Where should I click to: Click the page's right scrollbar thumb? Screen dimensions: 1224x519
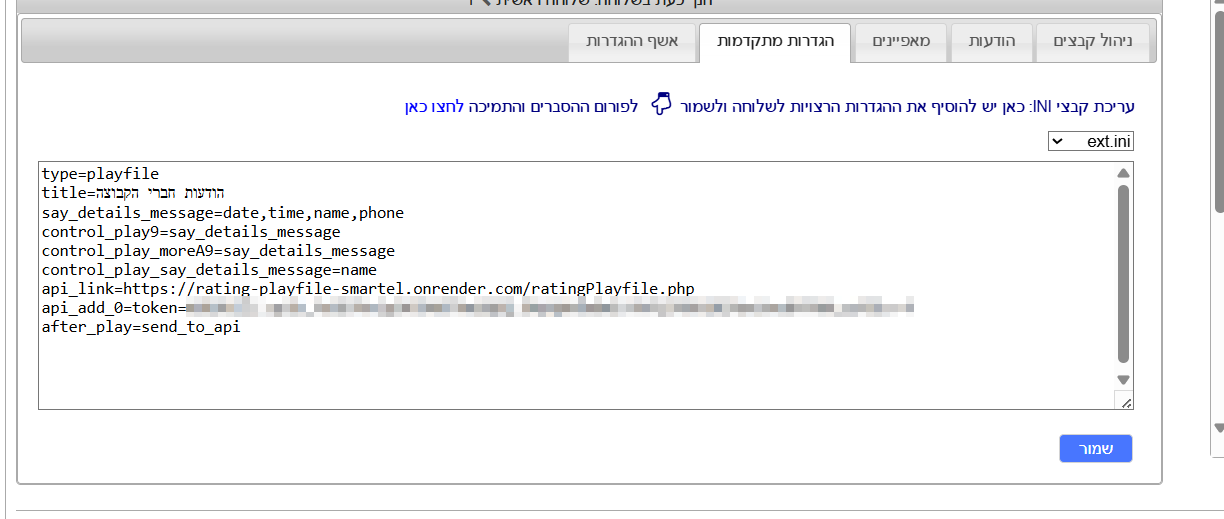coord(1218,100)
